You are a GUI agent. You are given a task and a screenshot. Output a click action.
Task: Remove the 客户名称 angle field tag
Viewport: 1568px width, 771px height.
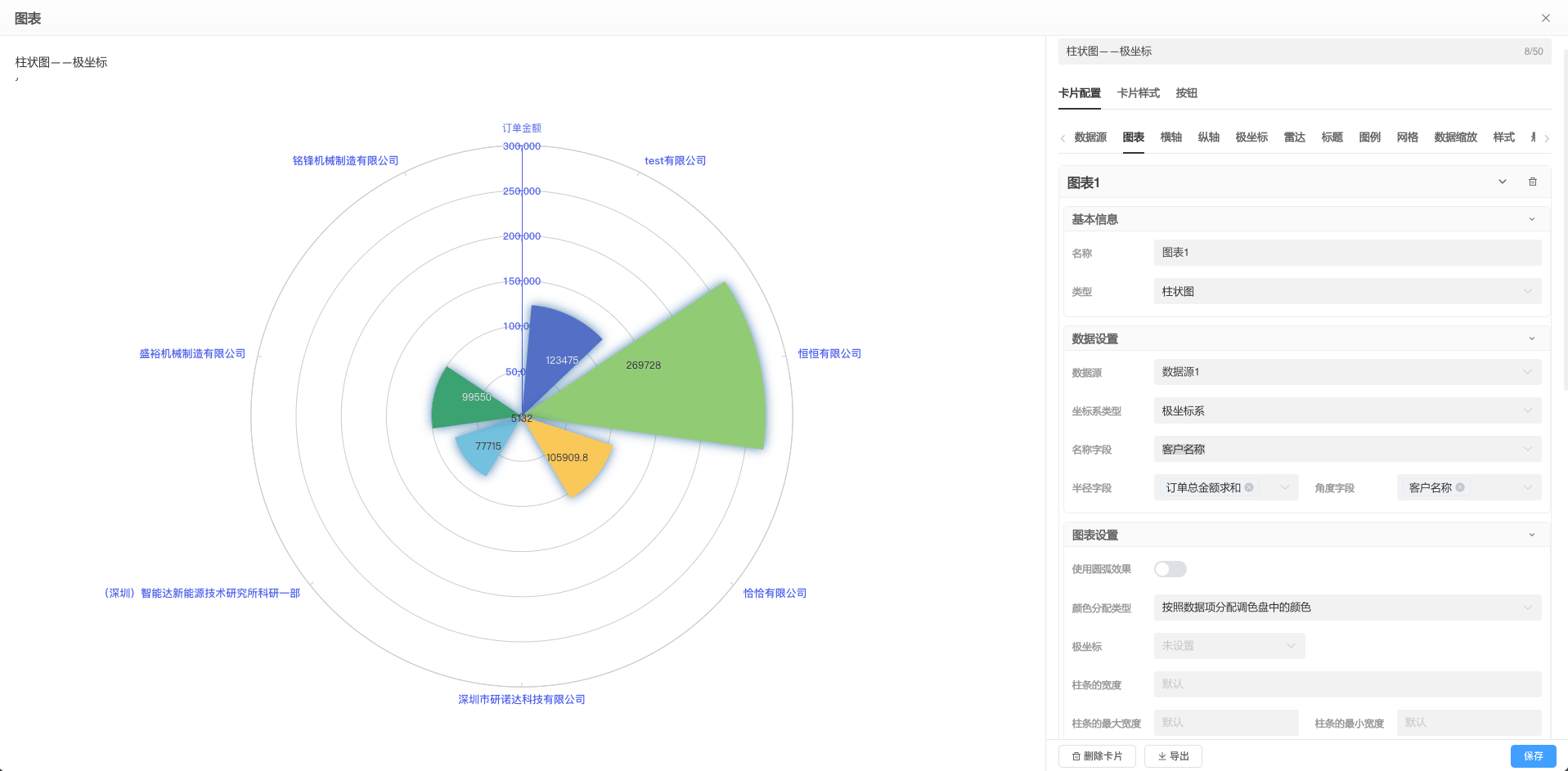pos(1460,487)
